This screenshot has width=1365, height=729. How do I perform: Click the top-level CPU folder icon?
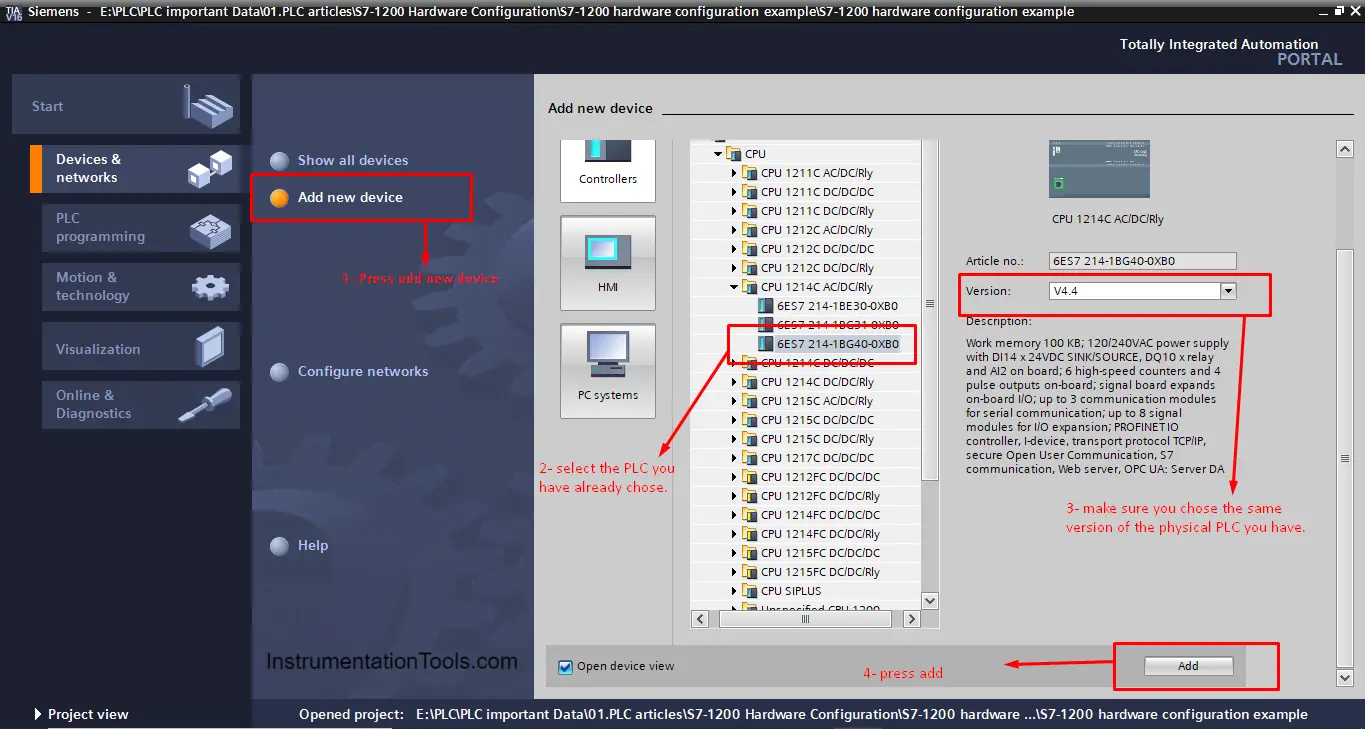734,154
